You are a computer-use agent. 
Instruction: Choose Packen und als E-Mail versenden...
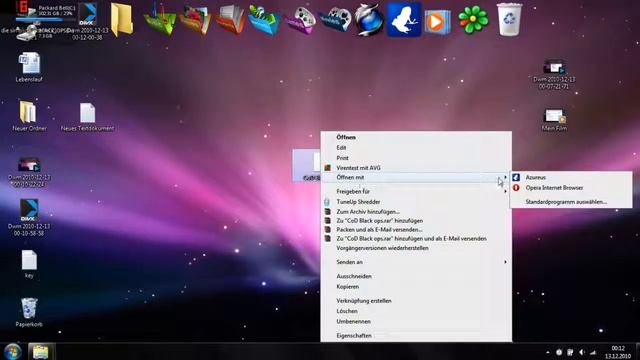416,229
